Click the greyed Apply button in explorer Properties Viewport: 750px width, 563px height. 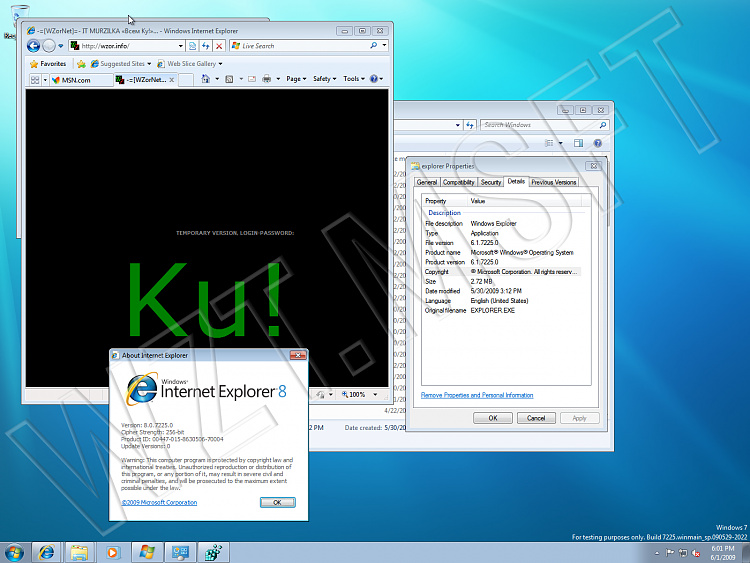[580, 418]
